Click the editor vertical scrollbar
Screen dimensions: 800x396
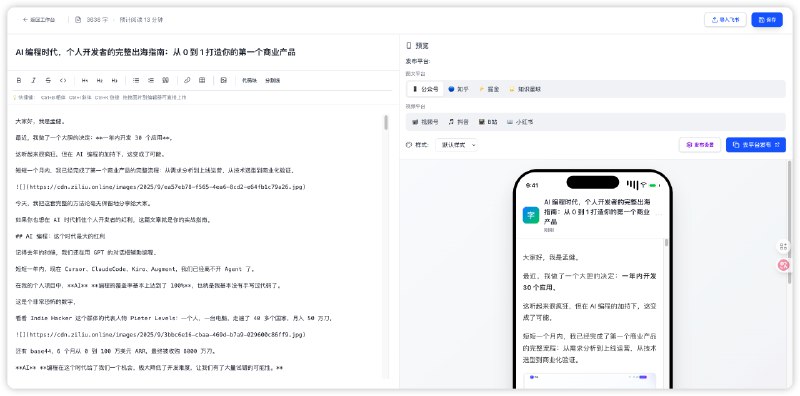386,122
